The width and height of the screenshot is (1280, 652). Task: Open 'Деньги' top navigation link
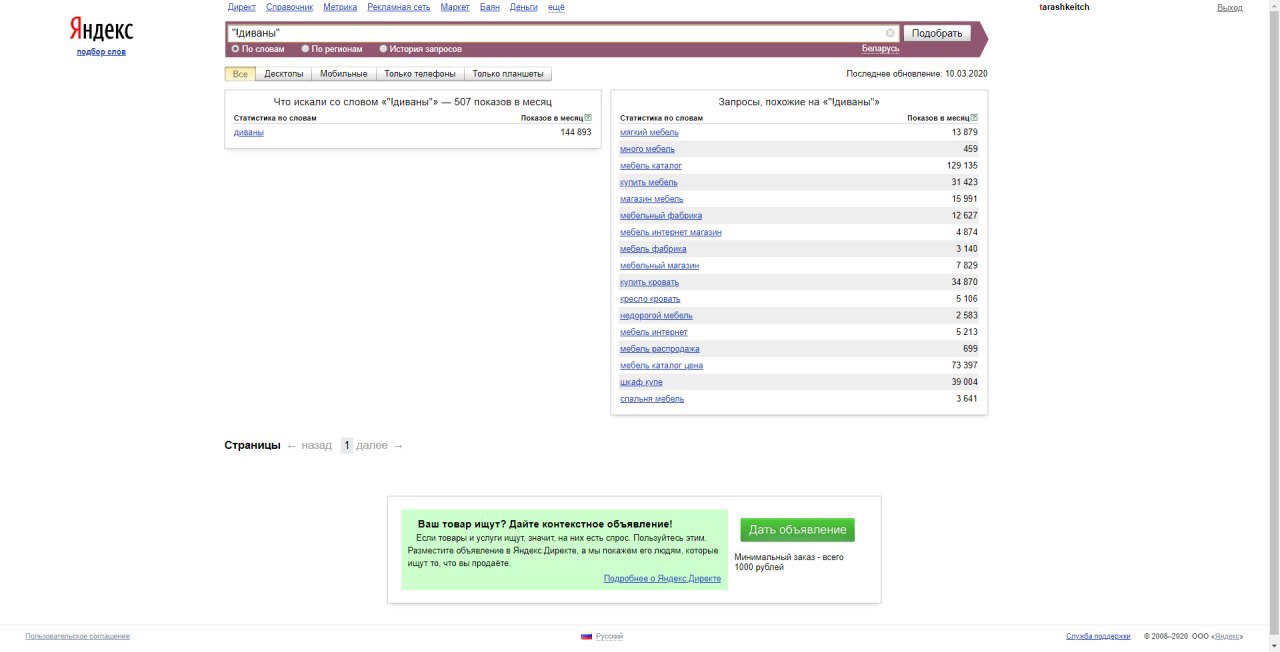[x=523, y=7]
